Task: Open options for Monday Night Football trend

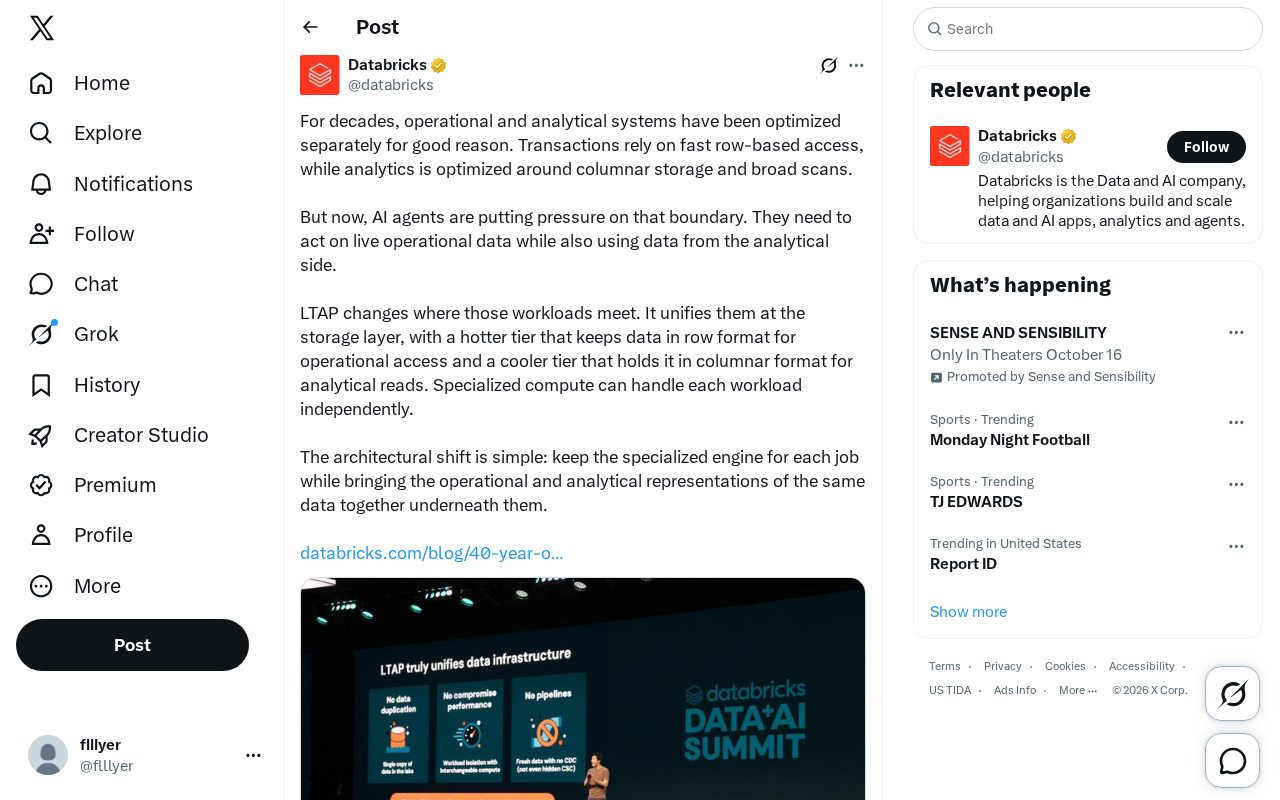Action: (x=1236, y=422)
